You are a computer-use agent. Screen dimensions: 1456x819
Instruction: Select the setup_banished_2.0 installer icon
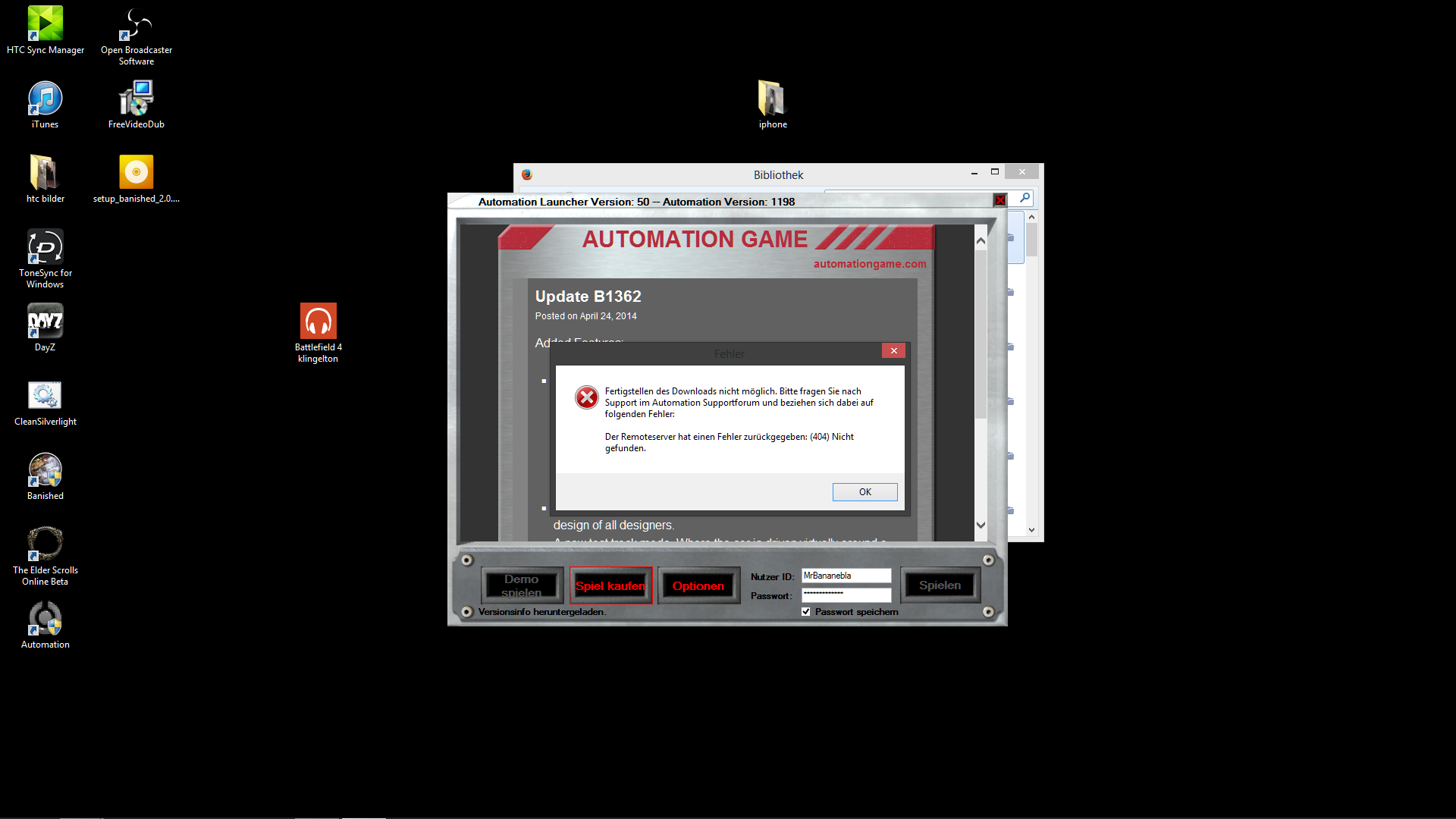pos(136,179)
